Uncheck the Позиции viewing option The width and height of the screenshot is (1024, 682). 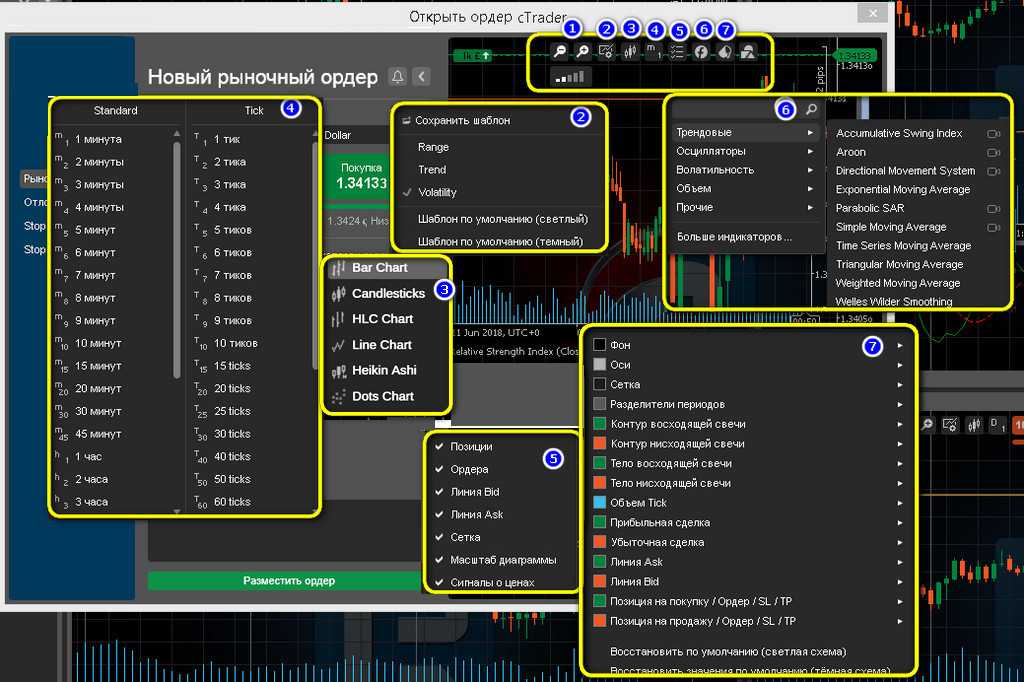(470, 447)
